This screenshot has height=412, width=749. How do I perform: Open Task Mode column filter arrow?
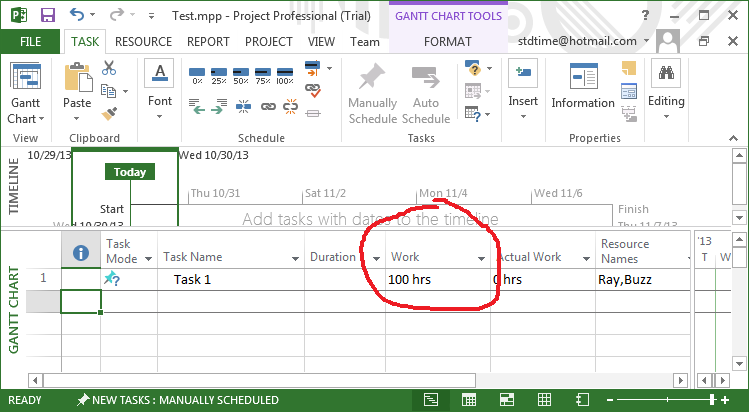(149, 259)
